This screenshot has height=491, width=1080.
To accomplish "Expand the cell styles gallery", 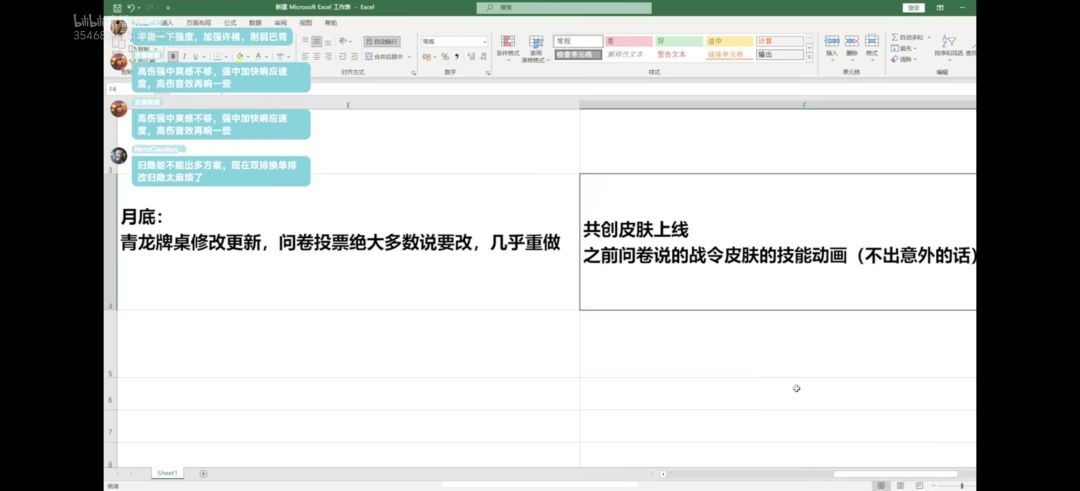I will pos(809,58).
